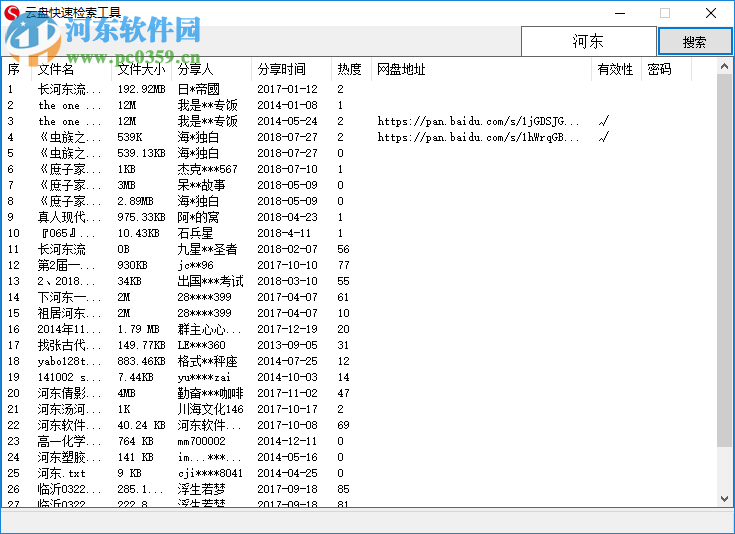
Task: Select row 25 河东.txt file name
Action: coord(61,473)
